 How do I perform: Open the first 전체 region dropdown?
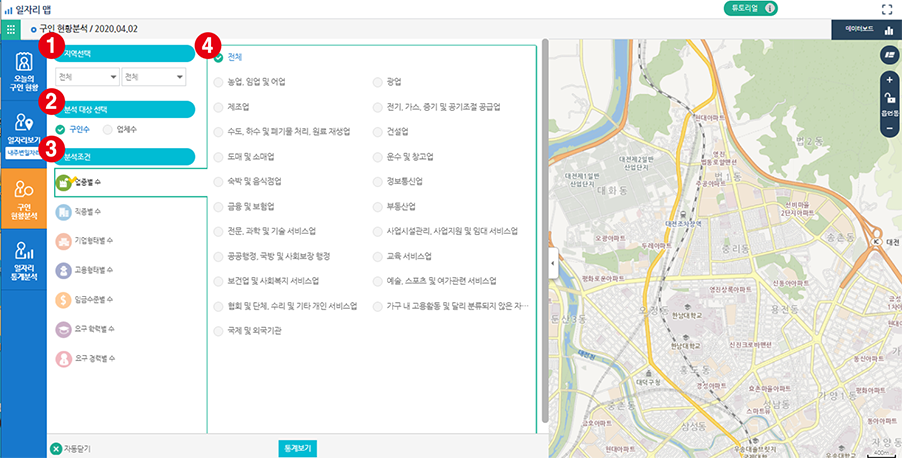click(87, 77)
